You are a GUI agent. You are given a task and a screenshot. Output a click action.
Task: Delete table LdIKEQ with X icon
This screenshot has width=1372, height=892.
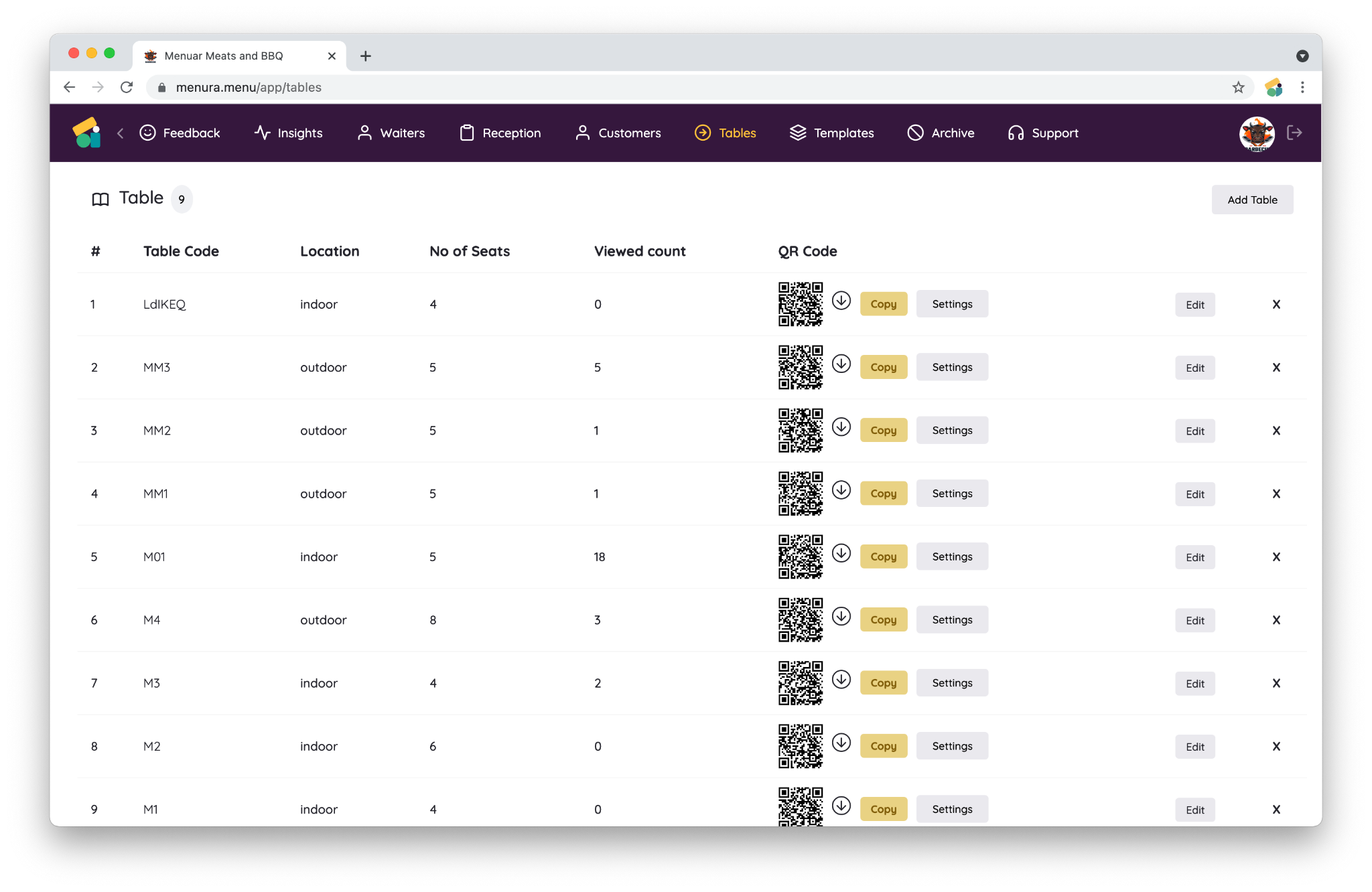(1276, 304)
